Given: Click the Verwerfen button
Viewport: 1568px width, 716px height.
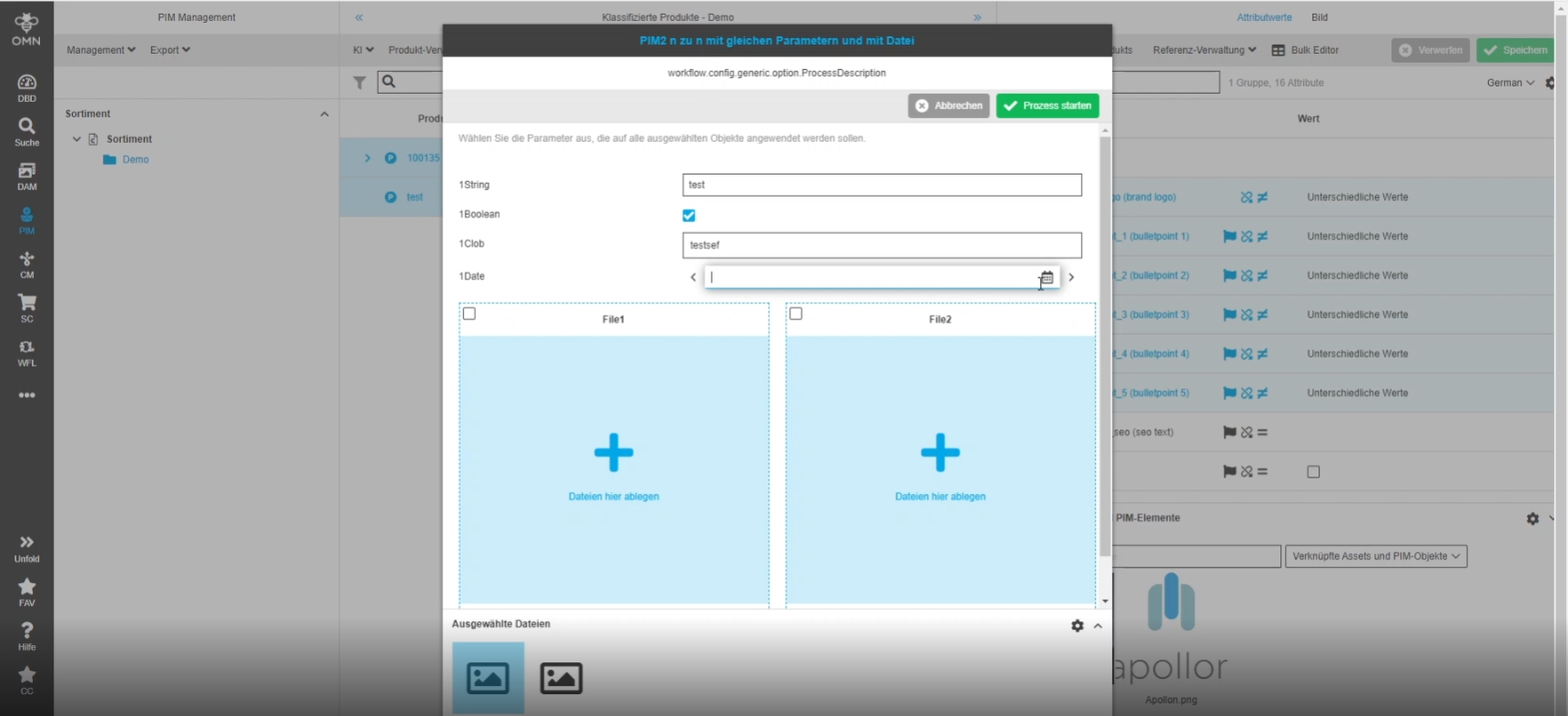Looking at the screenshot, I should coord(1431,51).
